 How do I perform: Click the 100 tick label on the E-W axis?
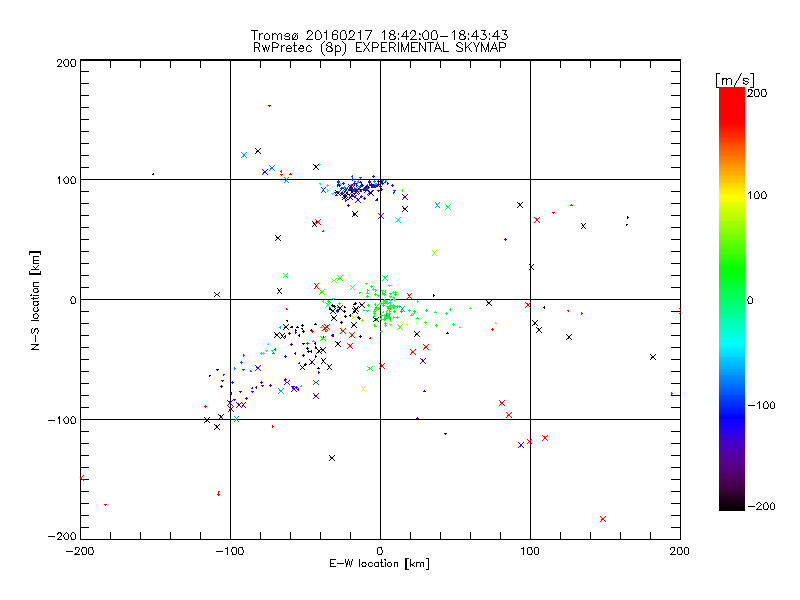click(x=530, y=551)
